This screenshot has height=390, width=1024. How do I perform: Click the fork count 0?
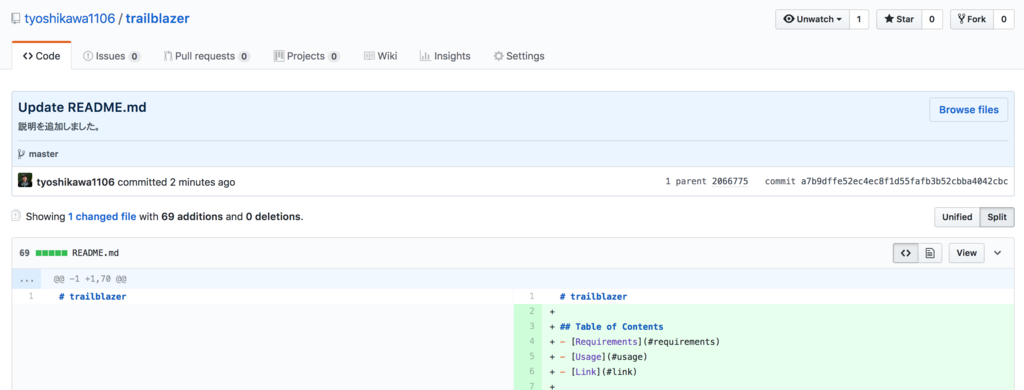point(1004,19)
